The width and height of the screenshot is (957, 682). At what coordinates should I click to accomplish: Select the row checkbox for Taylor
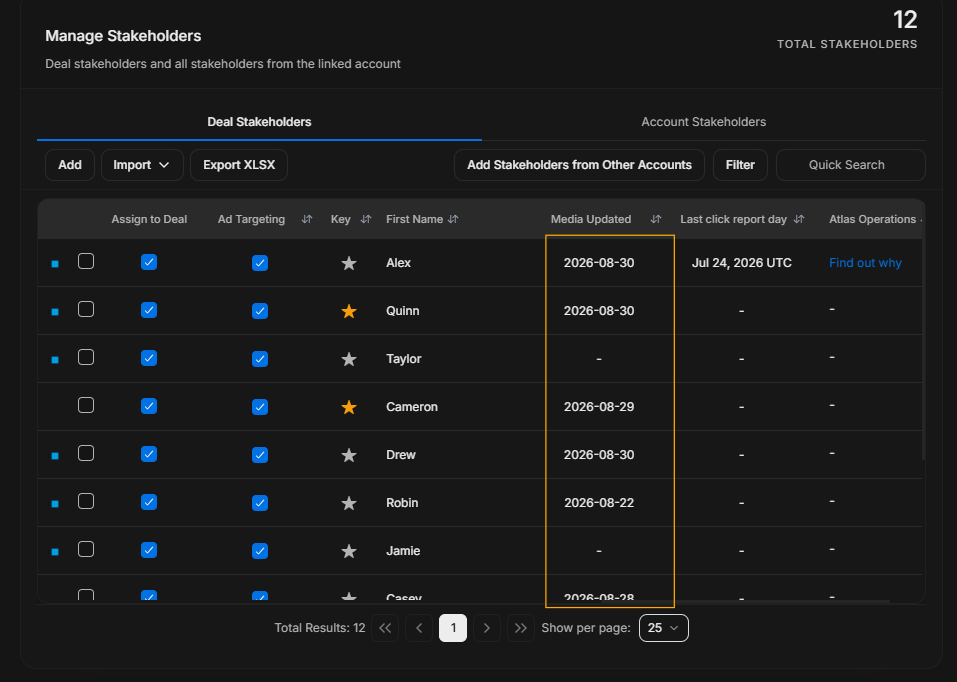(86, 357)
